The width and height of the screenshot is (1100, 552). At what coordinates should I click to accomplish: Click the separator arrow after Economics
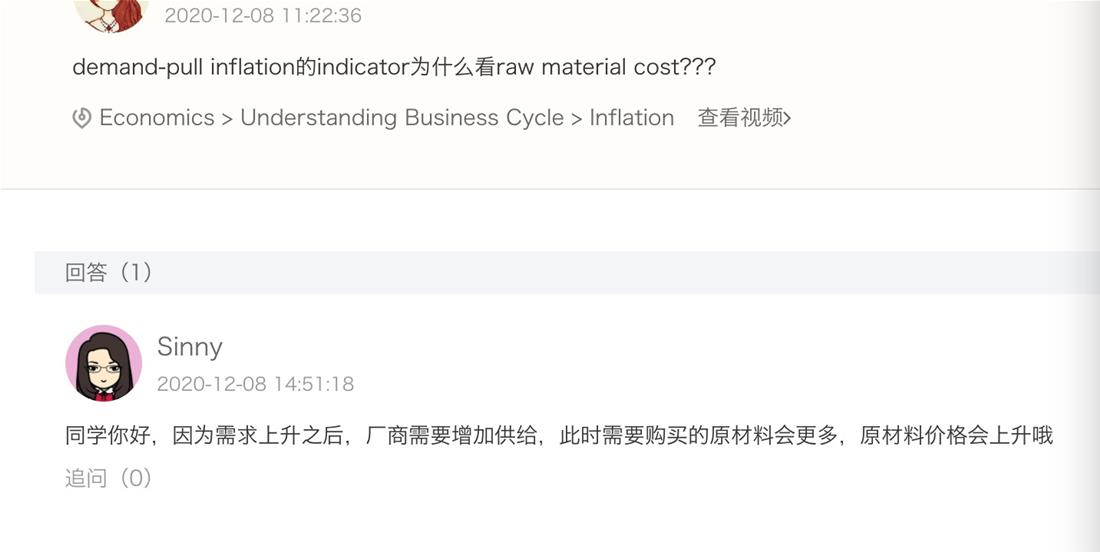click(227, 119)
